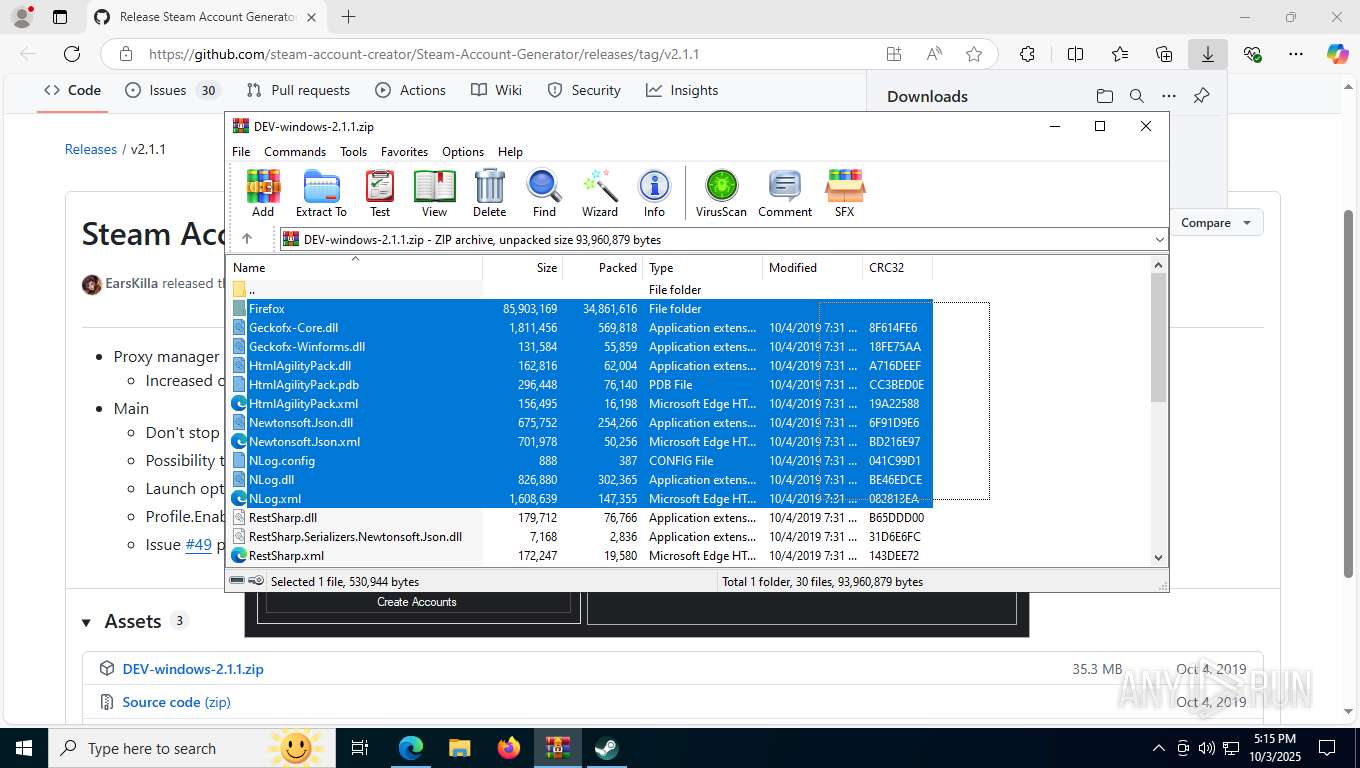Click the Add toolbar icon in WinRAR
The width and height of the screenshot is (1360, 768).
coord(263,193)
